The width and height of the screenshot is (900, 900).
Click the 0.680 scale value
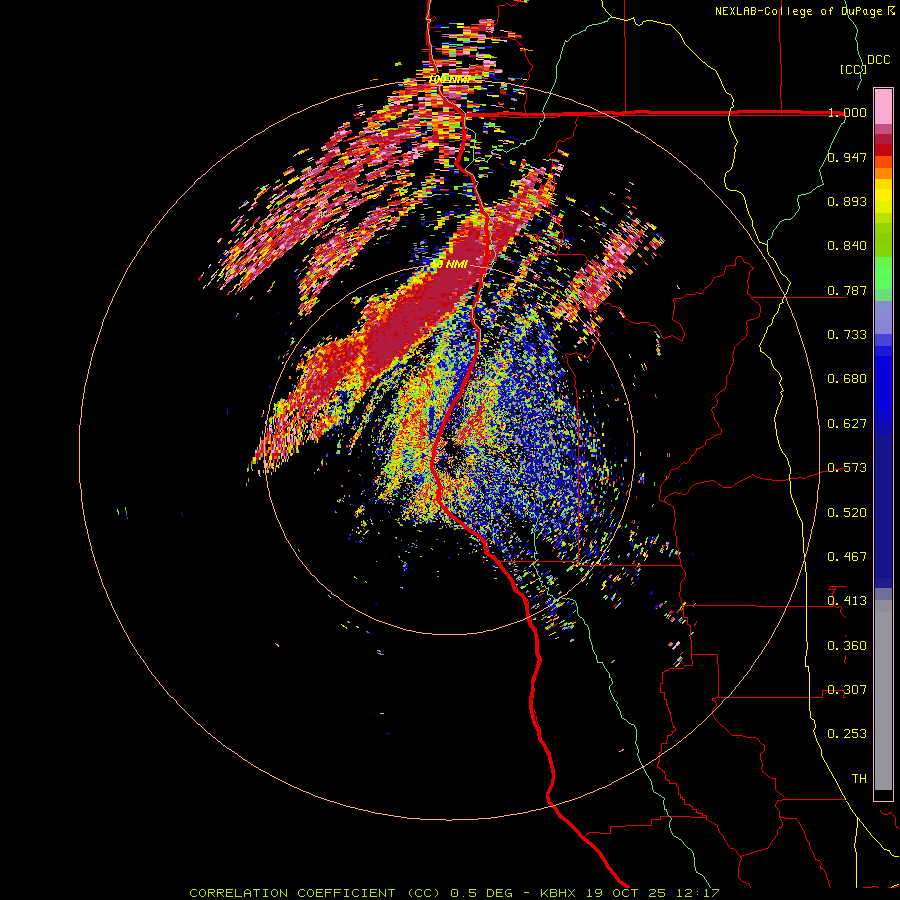(847, 379)
